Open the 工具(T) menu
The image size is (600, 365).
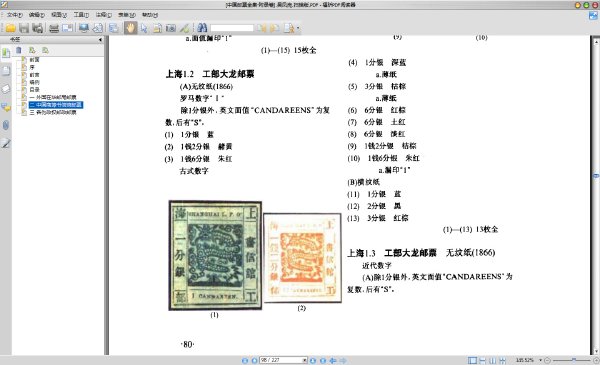tap(81, 15)
